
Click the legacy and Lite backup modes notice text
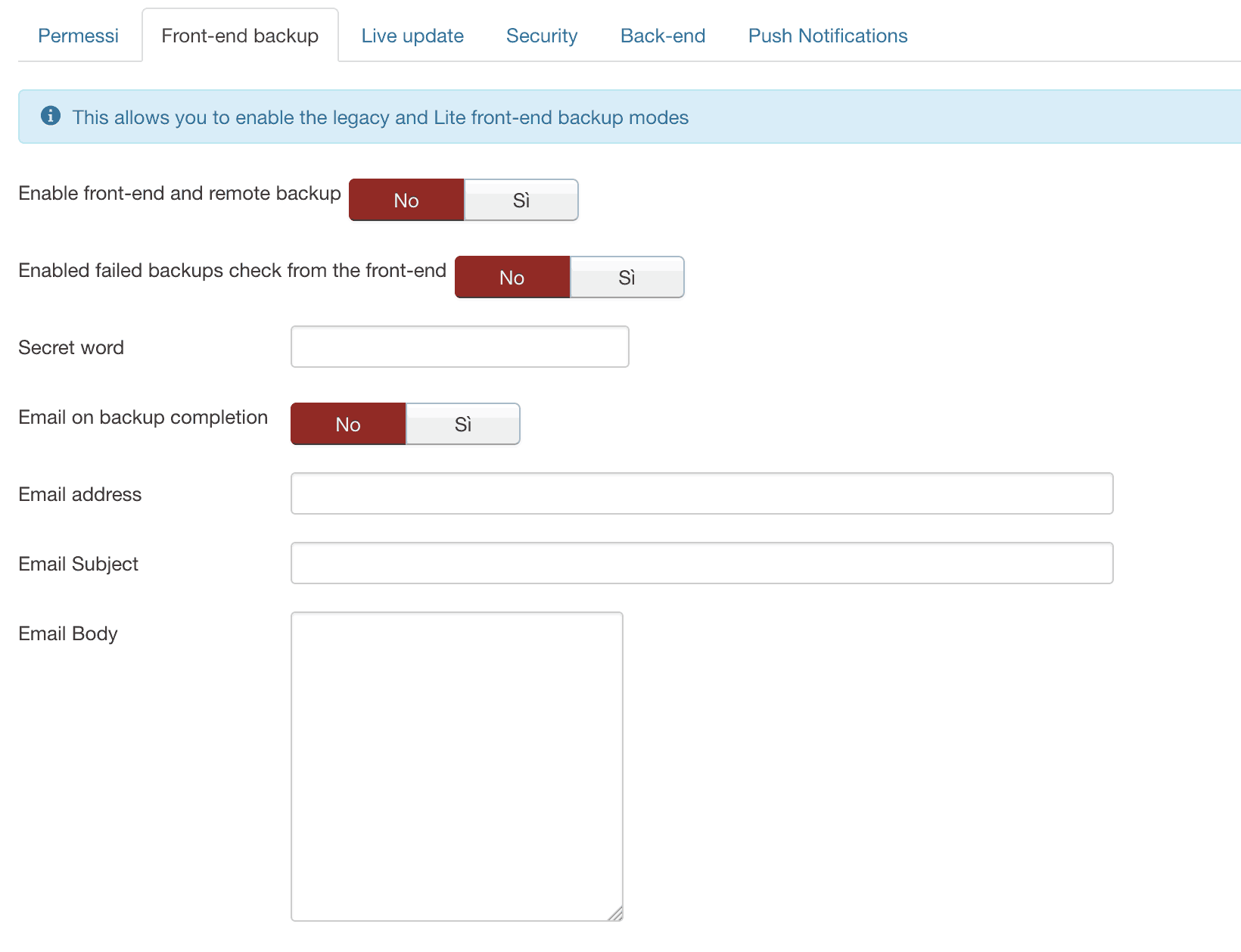point(381,117)
